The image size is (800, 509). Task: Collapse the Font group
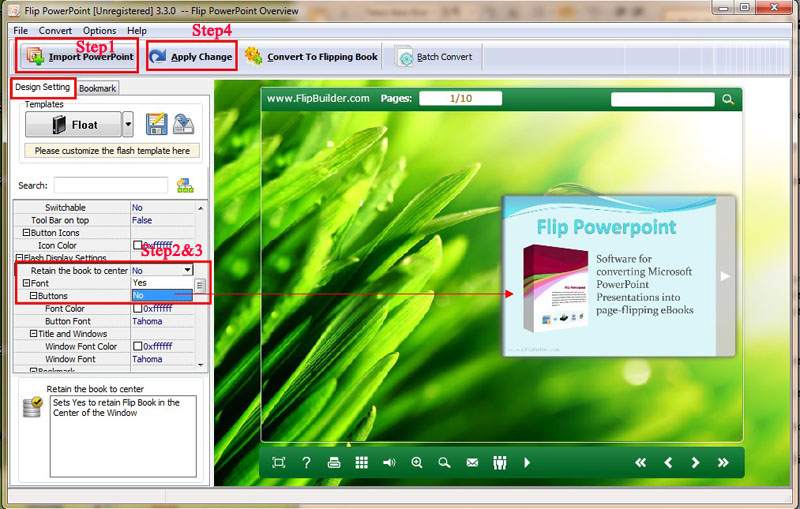point(26,283)
